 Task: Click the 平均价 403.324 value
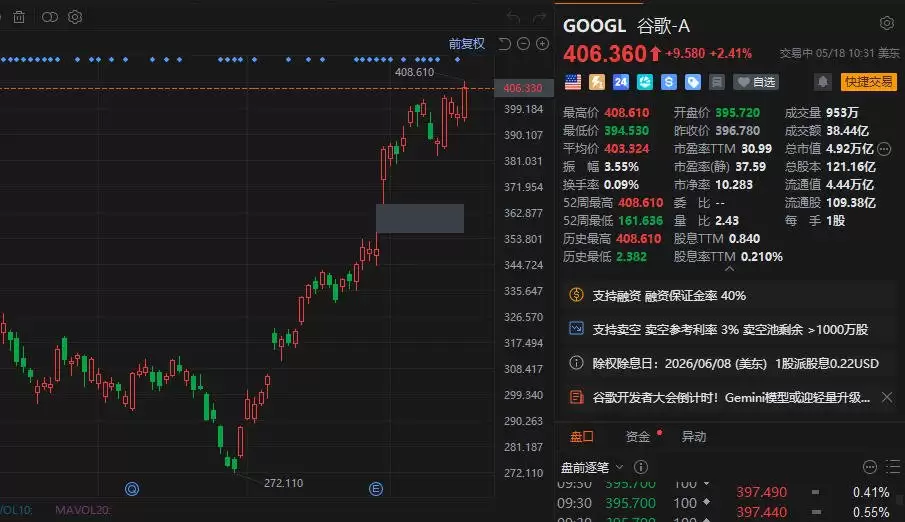(627, 149)
